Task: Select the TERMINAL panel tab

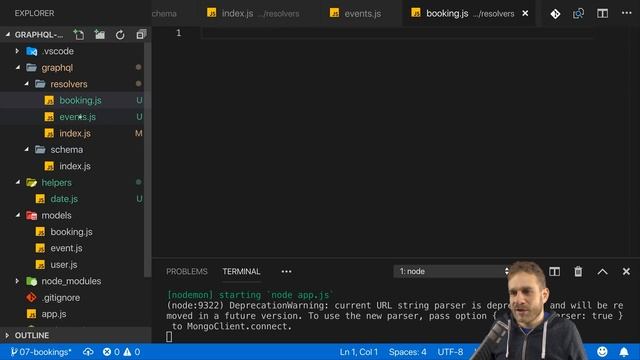Action: [241, 271]
